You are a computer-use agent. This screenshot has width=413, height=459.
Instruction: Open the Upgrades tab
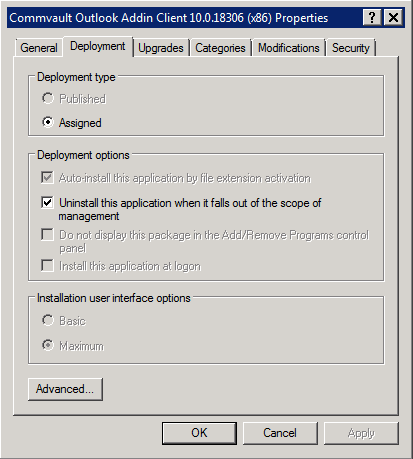pyautogui.click(x=161, y=48)
